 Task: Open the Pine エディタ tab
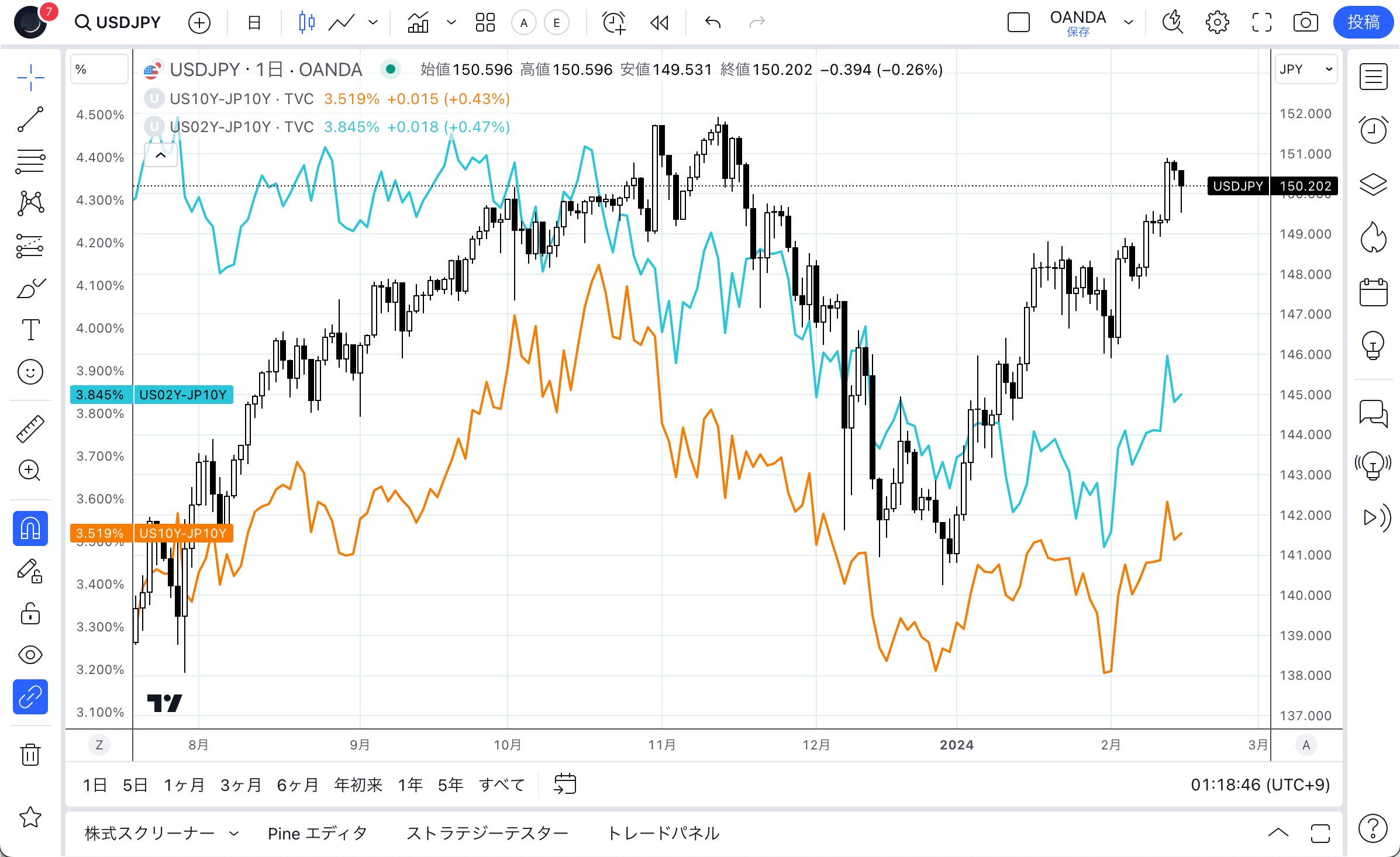click(x=318, y=834)
